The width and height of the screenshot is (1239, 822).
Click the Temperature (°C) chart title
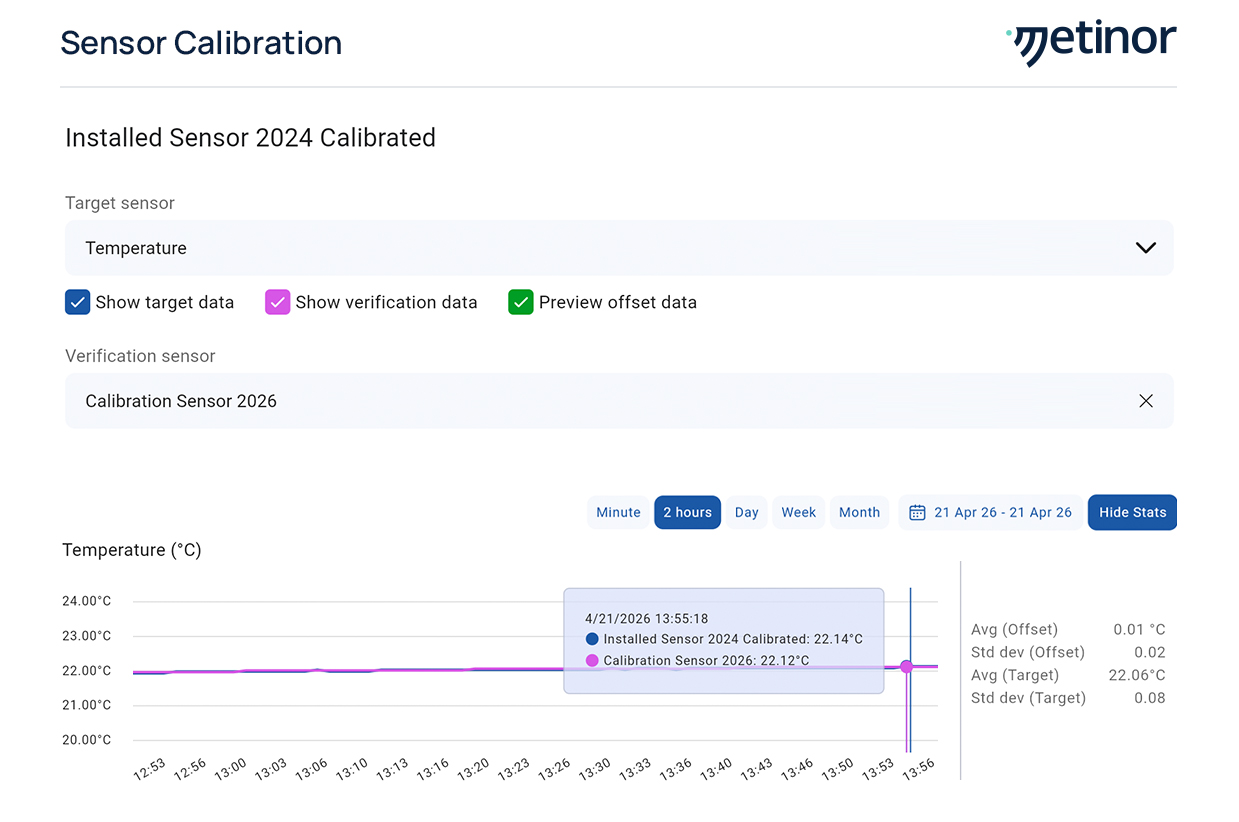pyautogui.click(x=132, y=550)
